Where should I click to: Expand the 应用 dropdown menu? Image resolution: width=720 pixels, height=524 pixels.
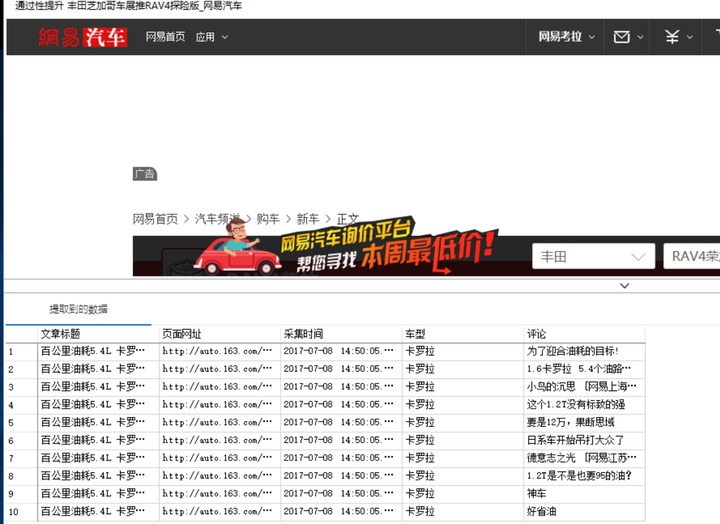point(212,37)
